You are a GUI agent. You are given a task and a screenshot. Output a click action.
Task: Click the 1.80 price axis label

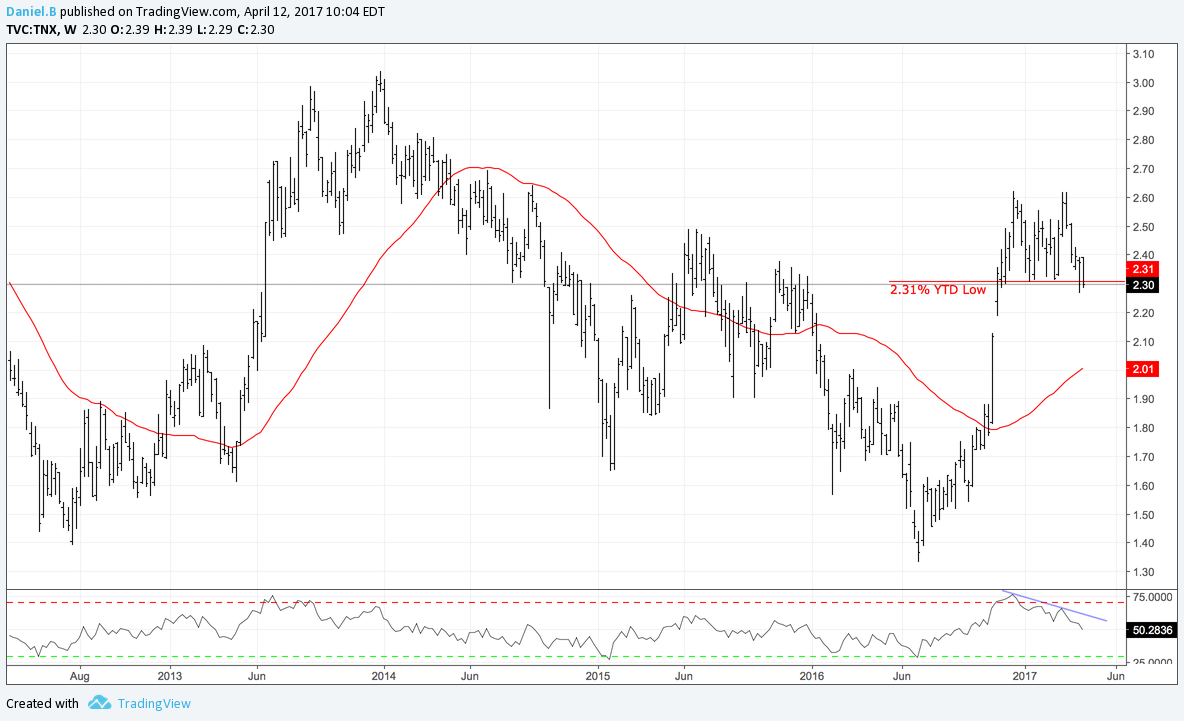[x=1142, y=428]
